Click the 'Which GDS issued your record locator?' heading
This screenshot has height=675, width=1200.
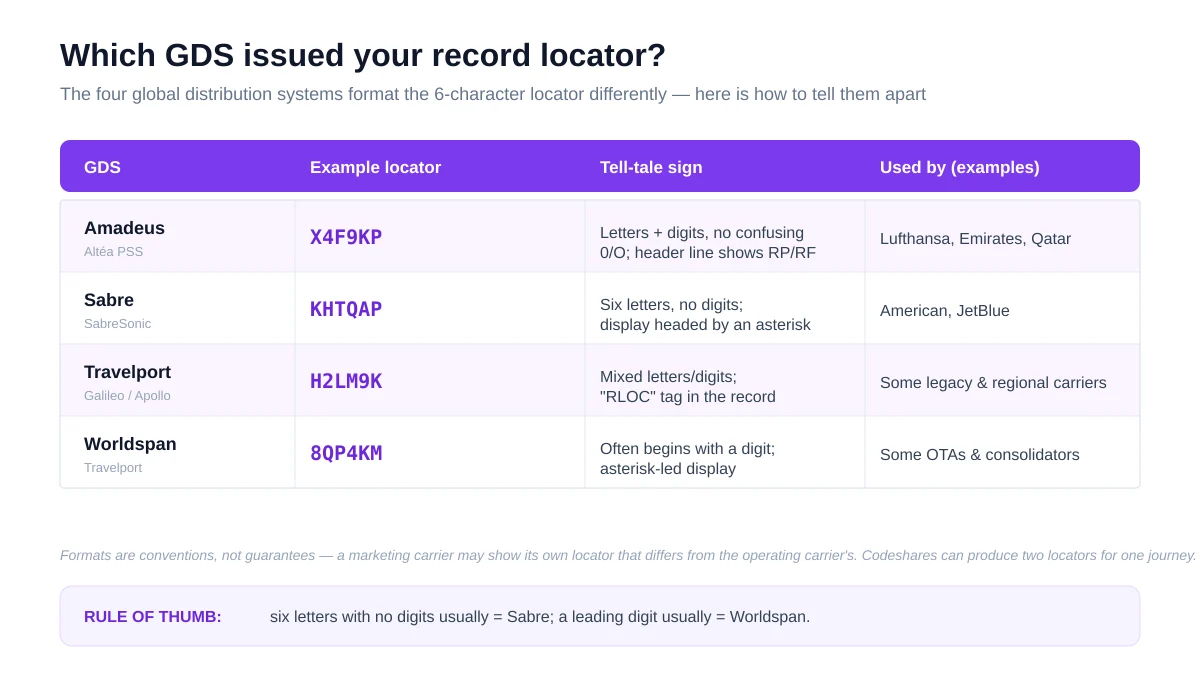tap(363, 55)
